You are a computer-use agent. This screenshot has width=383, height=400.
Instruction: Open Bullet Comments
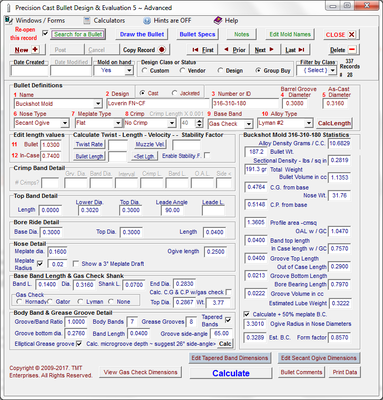point(301,372)
